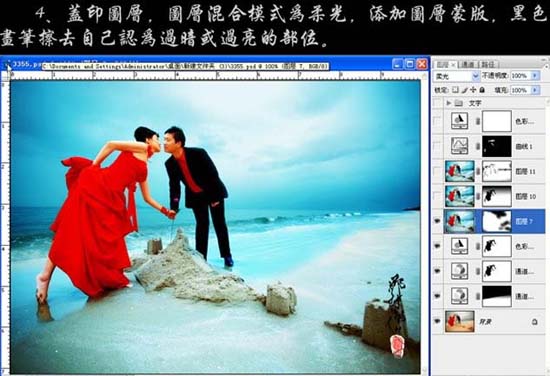This screenshot has width=550, height=376.
Task: Click the mask link icon on 图层 10
Action: click(477, 196)
